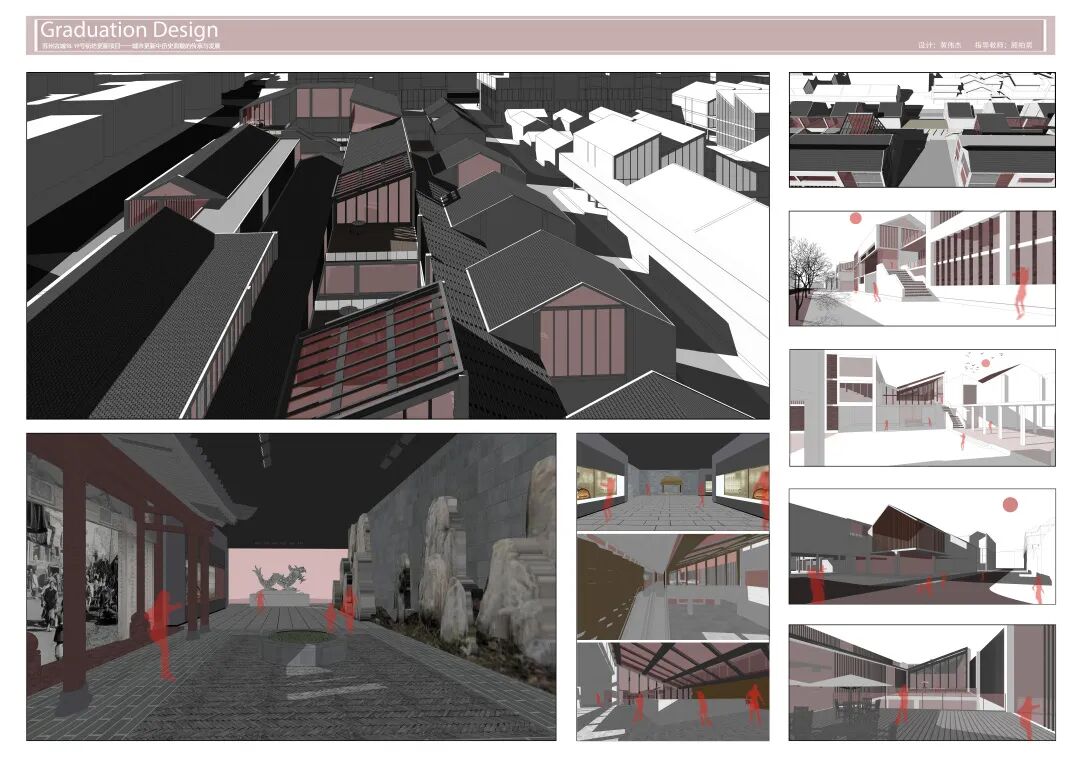Viewport: 1080px width, 763px height.
Task: Open the courtyard rendering with dragon sculpture
Action: [291, 587]
